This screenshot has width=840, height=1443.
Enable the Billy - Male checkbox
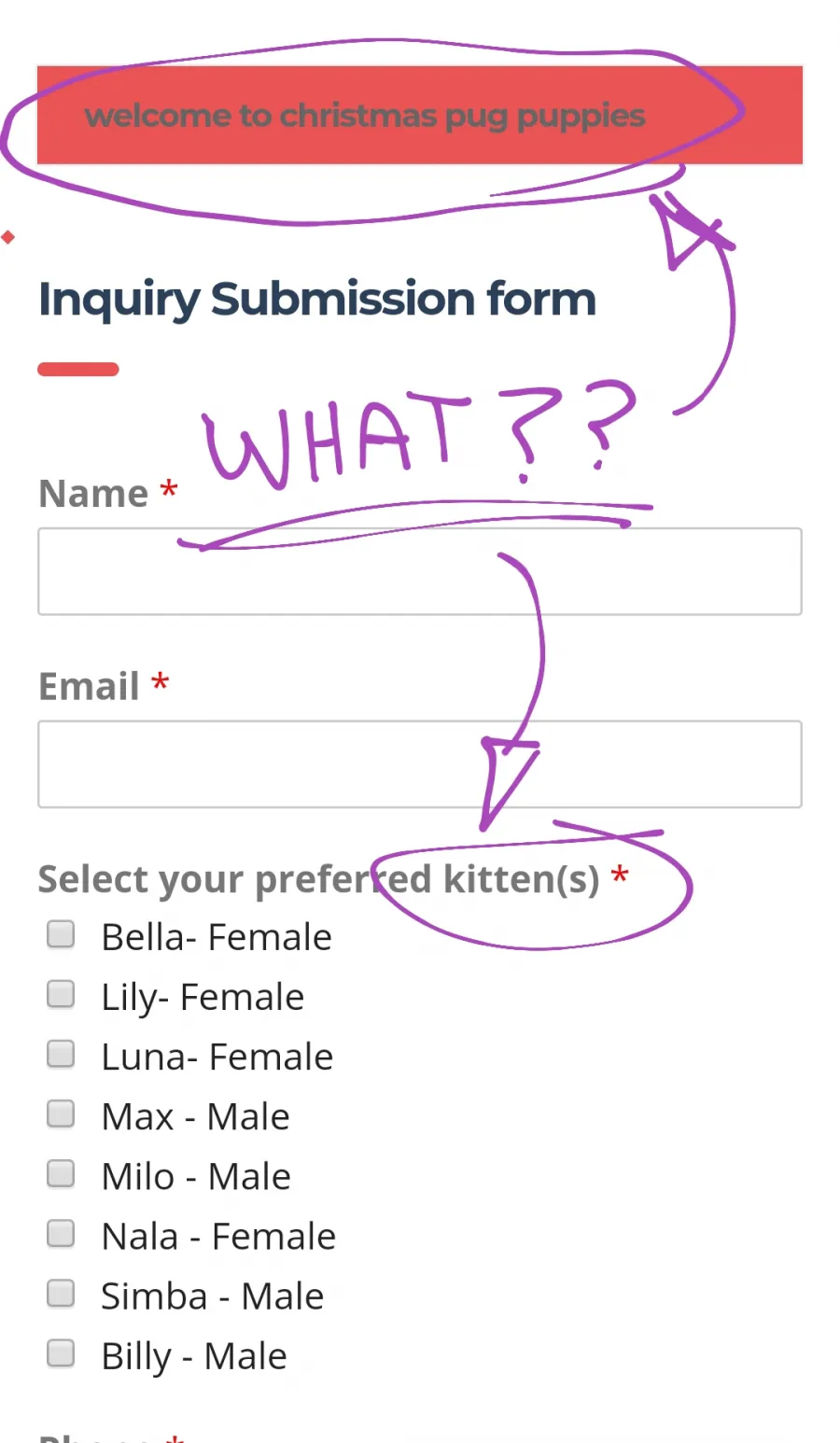tap(61, 1352)
